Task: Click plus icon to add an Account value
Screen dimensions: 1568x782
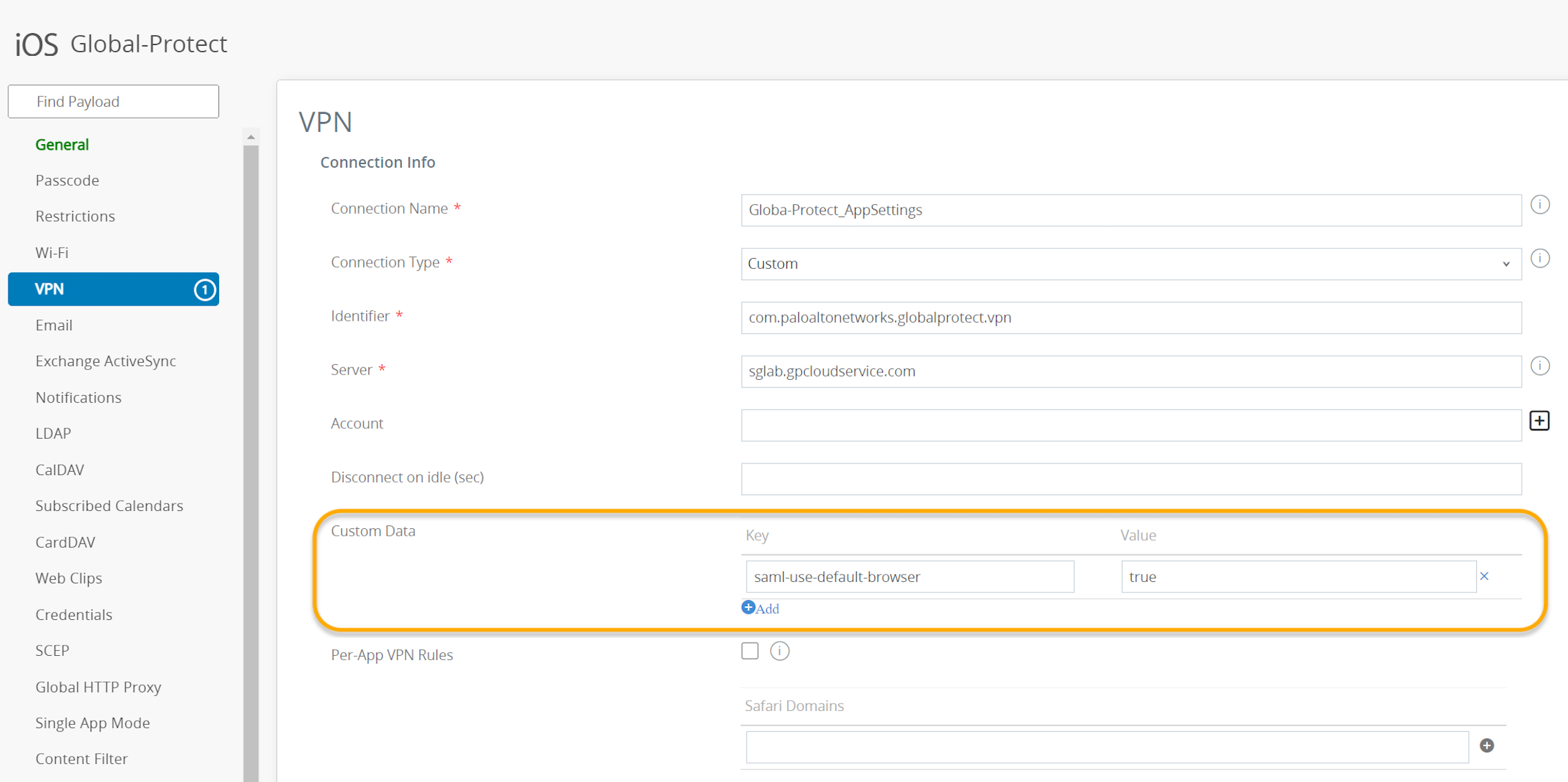Action: point(1539,421)
